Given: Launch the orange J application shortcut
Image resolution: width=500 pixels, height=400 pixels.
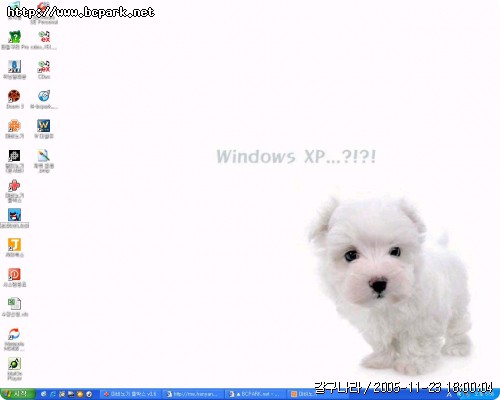Looking at the screenshot, I should pos(14,245).
